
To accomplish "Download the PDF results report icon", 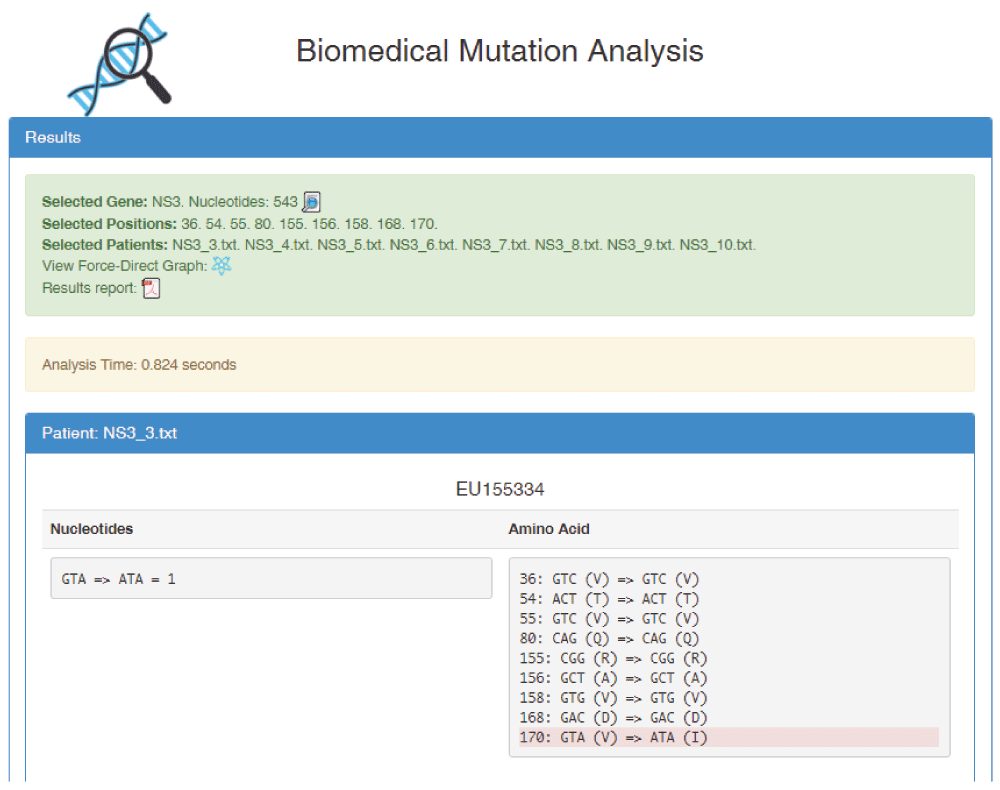I will tap(151, 289).
